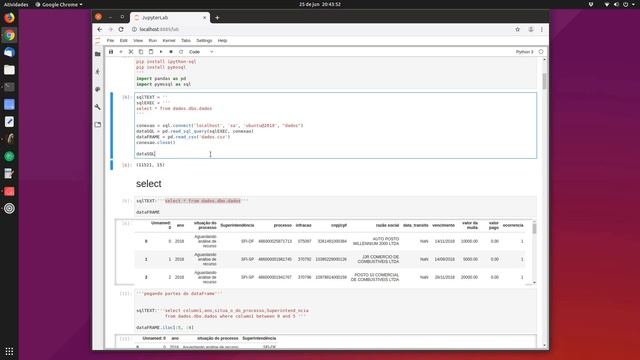Open the file browser in the left sidebar
Viewport: 640px width, 360px height.
(98, 54)
